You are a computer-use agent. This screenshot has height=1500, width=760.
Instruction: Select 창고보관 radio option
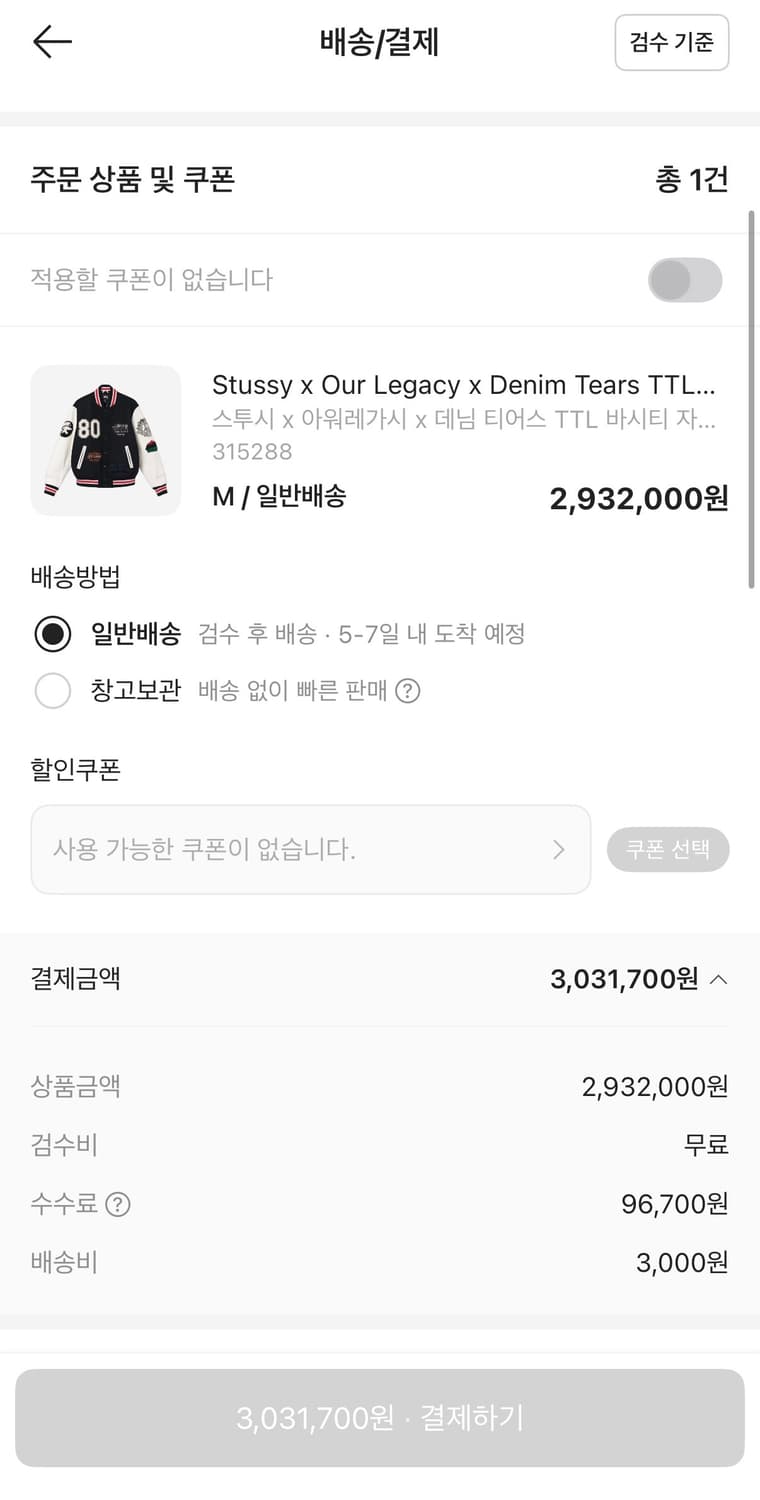pyautogui.click(x=53, y=691)
